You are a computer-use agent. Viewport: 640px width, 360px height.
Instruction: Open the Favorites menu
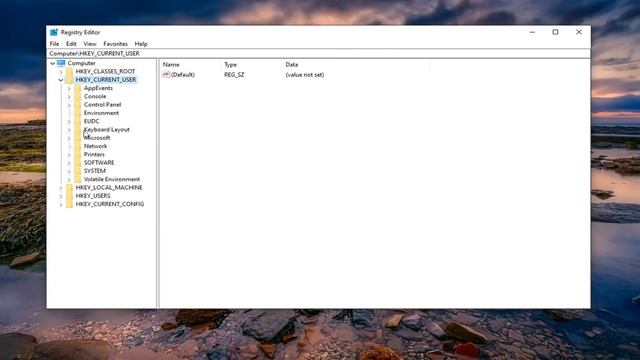click(x=116, y=44)
